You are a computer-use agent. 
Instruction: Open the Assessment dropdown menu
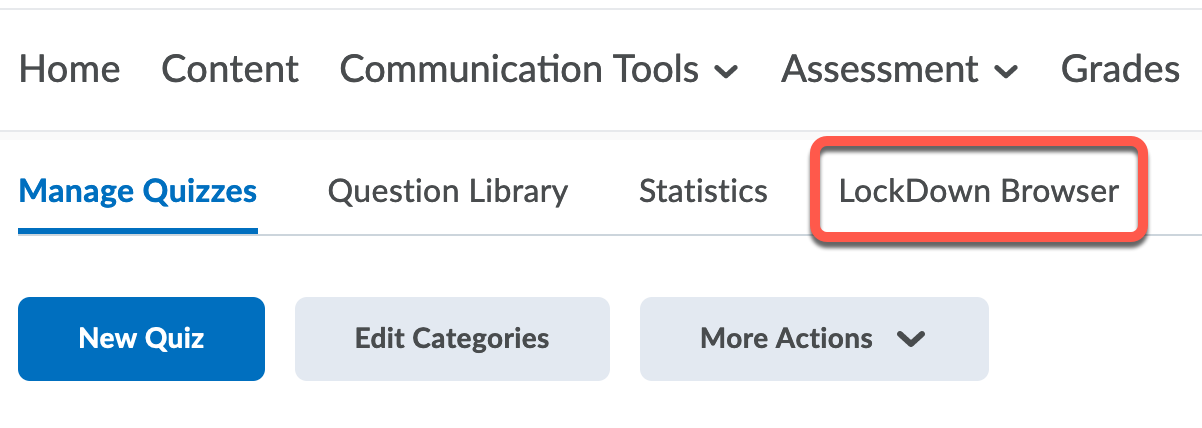[x=898, y=69]
